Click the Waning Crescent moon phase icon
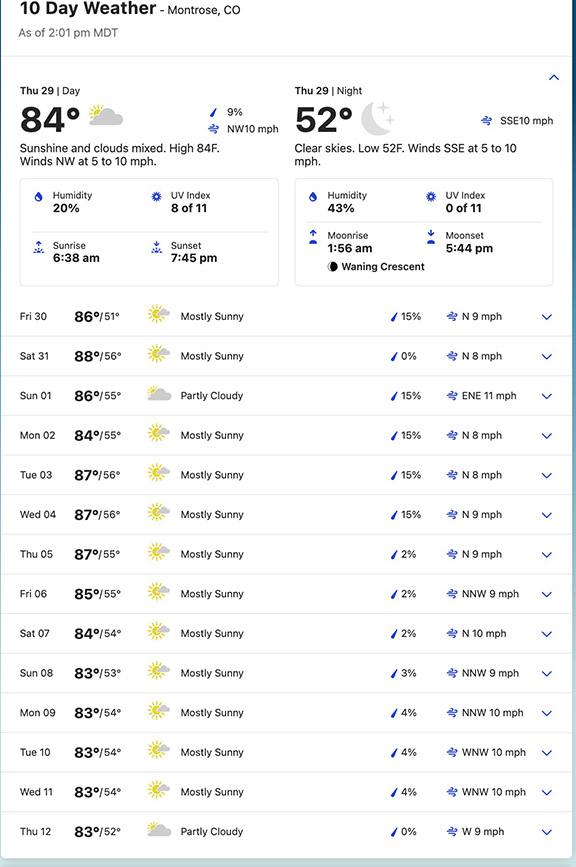Screen dimensions: 576x867 point(332,267)
